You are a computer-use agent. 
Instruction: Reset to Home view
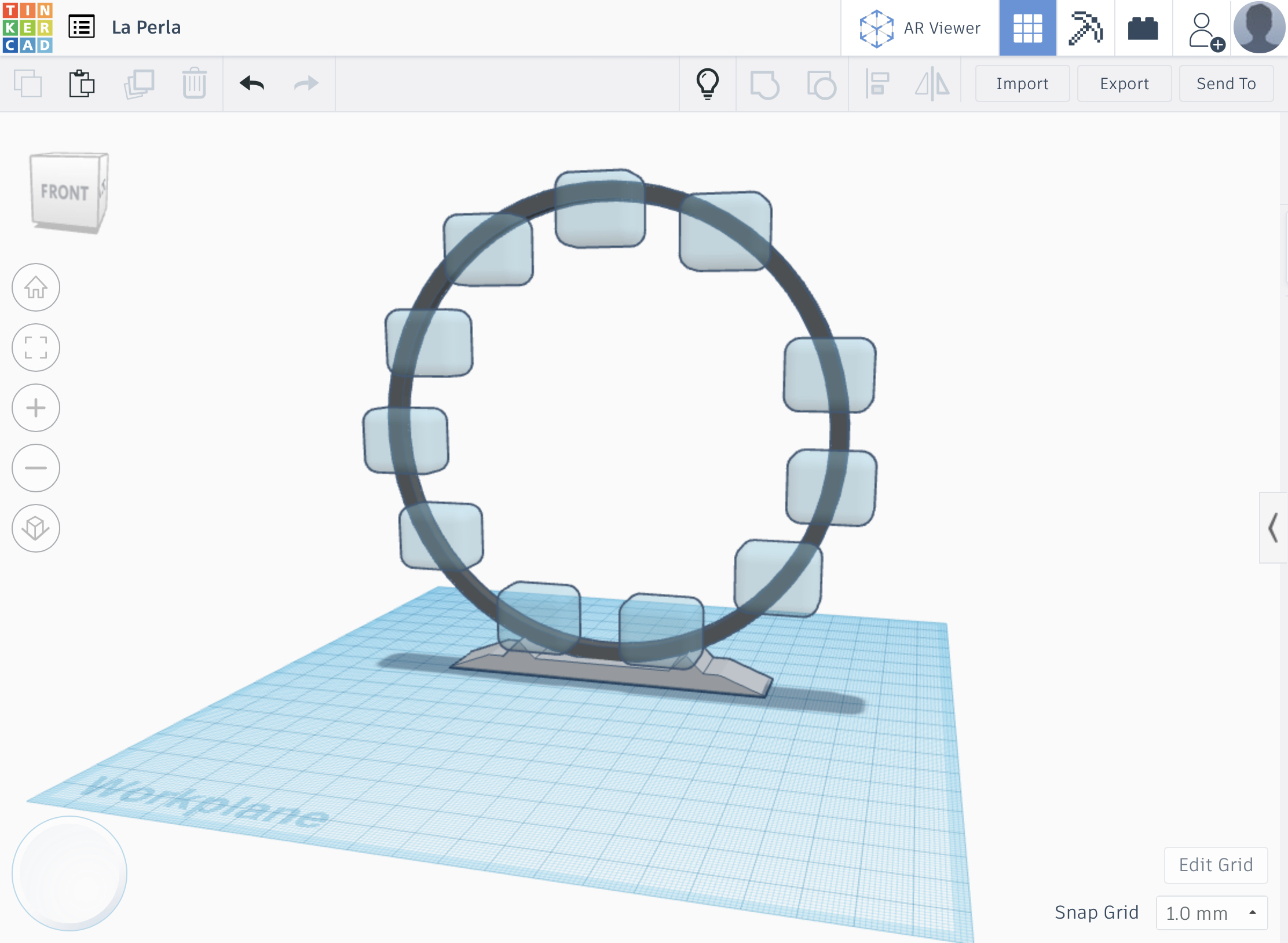click(x=36, y=287)
